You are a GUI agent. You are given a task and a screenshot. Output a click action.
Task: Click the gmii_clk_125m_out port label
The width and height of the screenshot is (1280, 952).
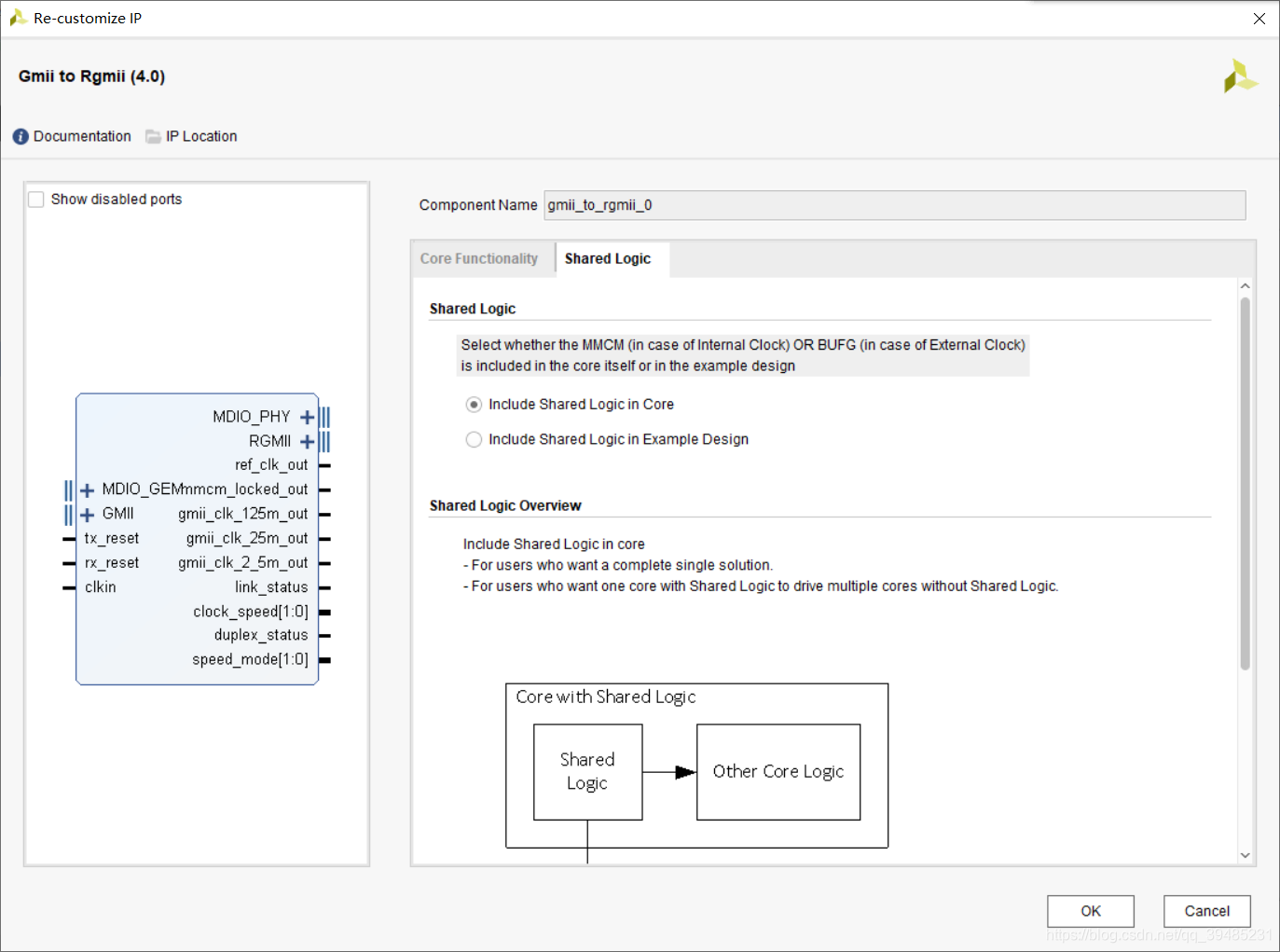pyautogui.click(x=243, y=514)
